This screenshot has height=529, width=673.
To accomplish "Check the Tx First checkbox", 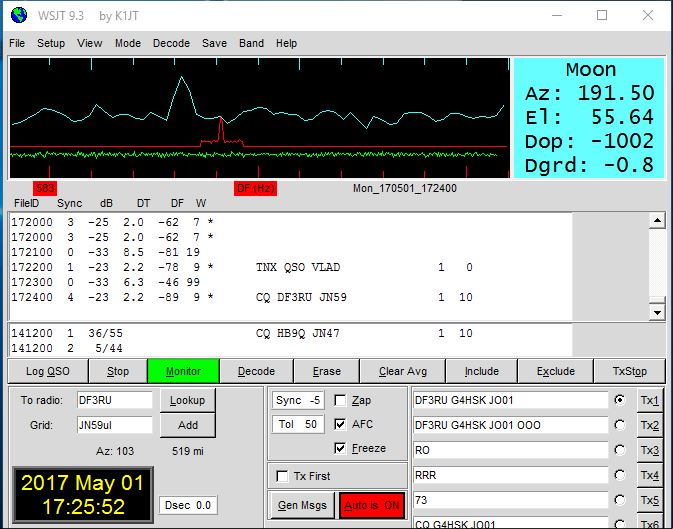I will tap(282, 476).
